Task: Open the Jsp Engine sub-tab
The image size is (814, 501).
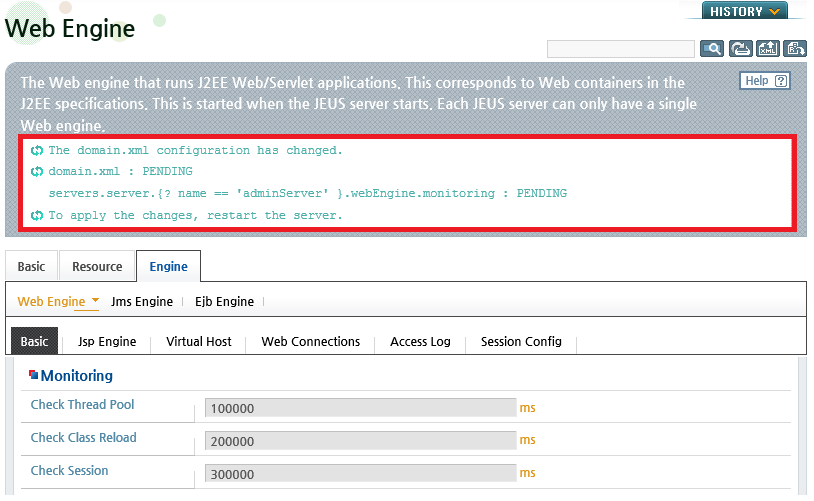Action: pyautogui.click(x=107, y=341)
